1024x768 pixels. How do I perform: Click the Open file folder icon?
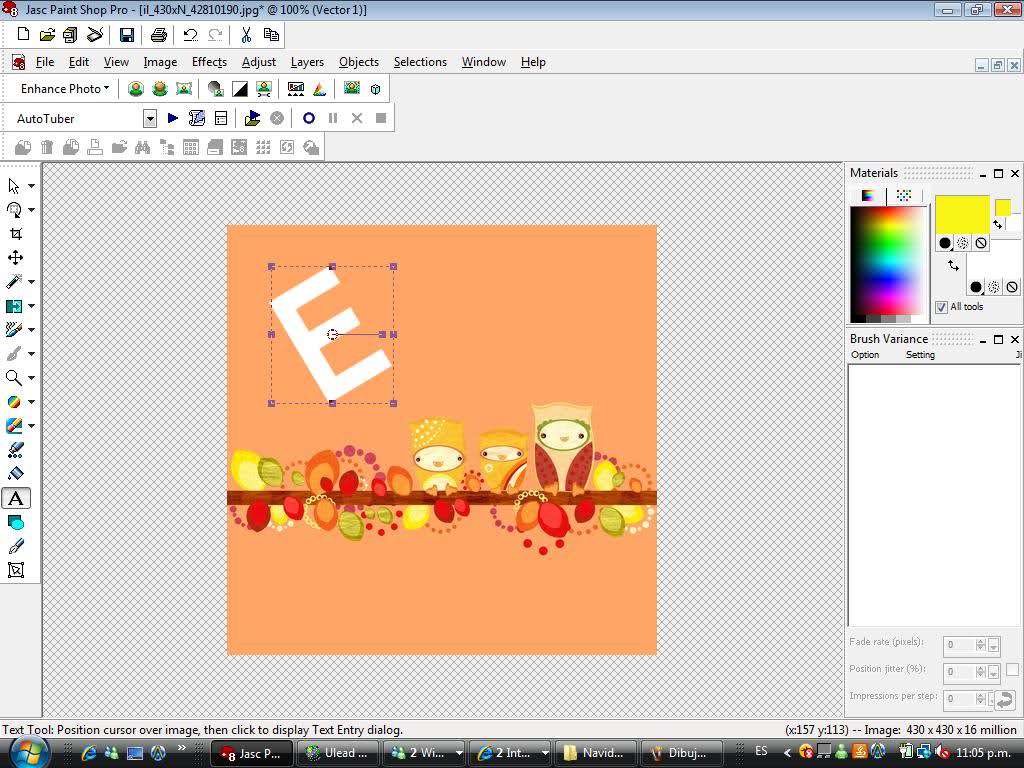(47, 35)
